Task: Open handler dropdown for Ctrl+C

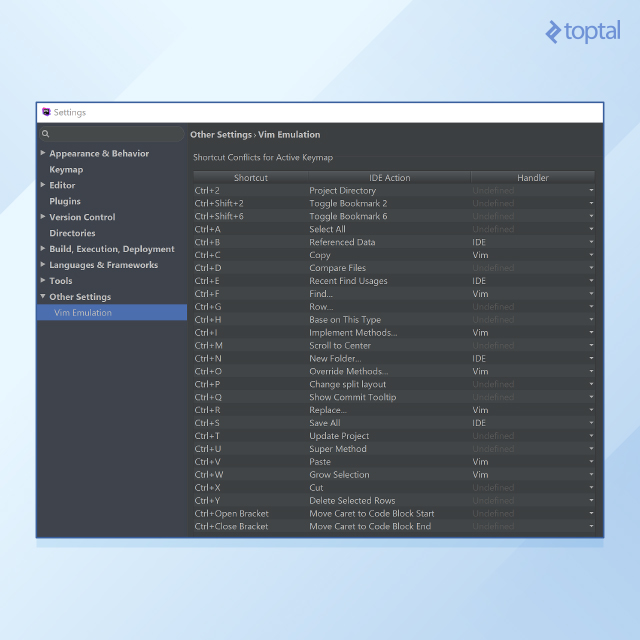Action: click(591, 255)
